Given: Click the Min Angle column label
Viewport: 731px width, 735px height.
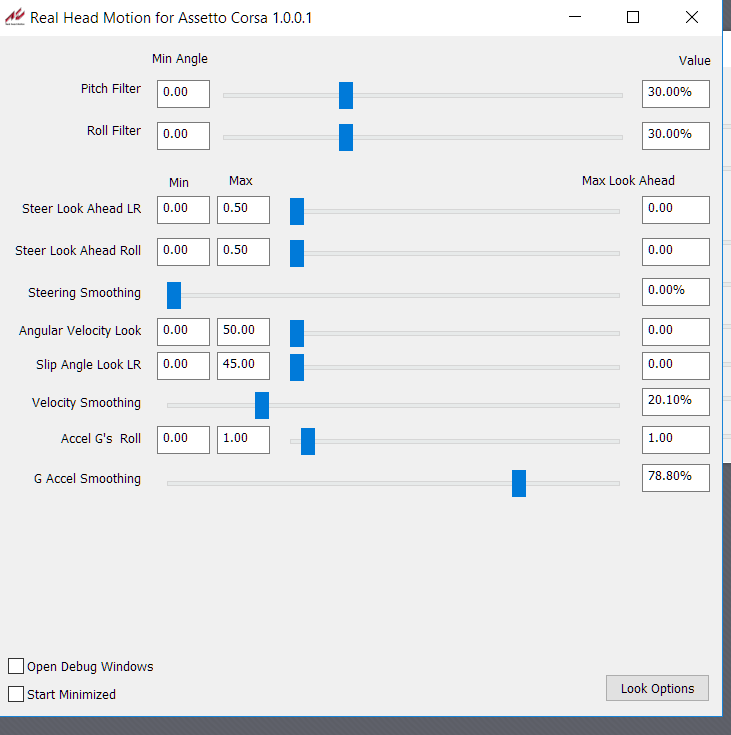Looking at the screenshot, I should tap(180, 59).
